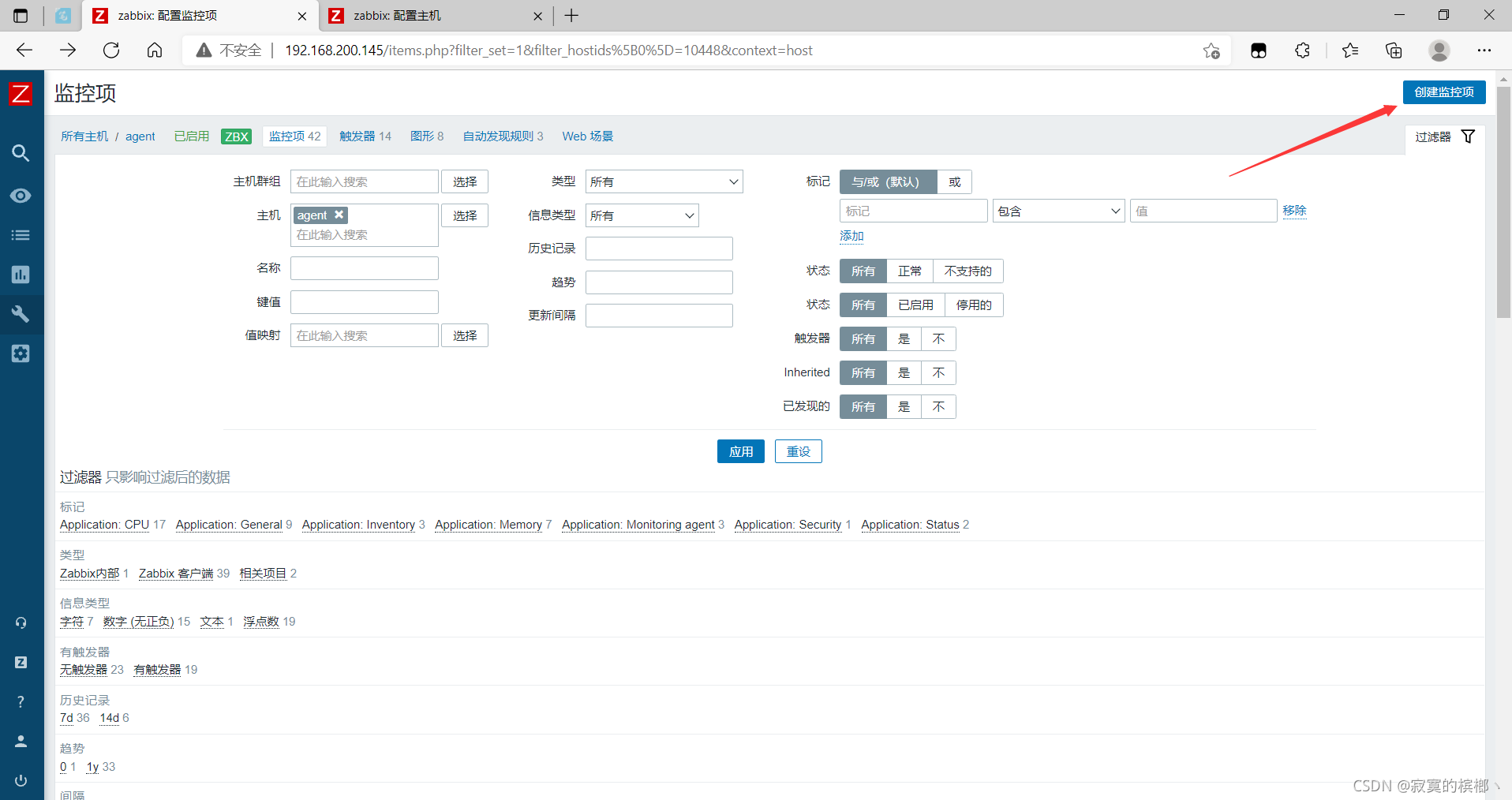Open the sidebar search icon
Screen dimensions: 1512x800
tap(21, 153)
